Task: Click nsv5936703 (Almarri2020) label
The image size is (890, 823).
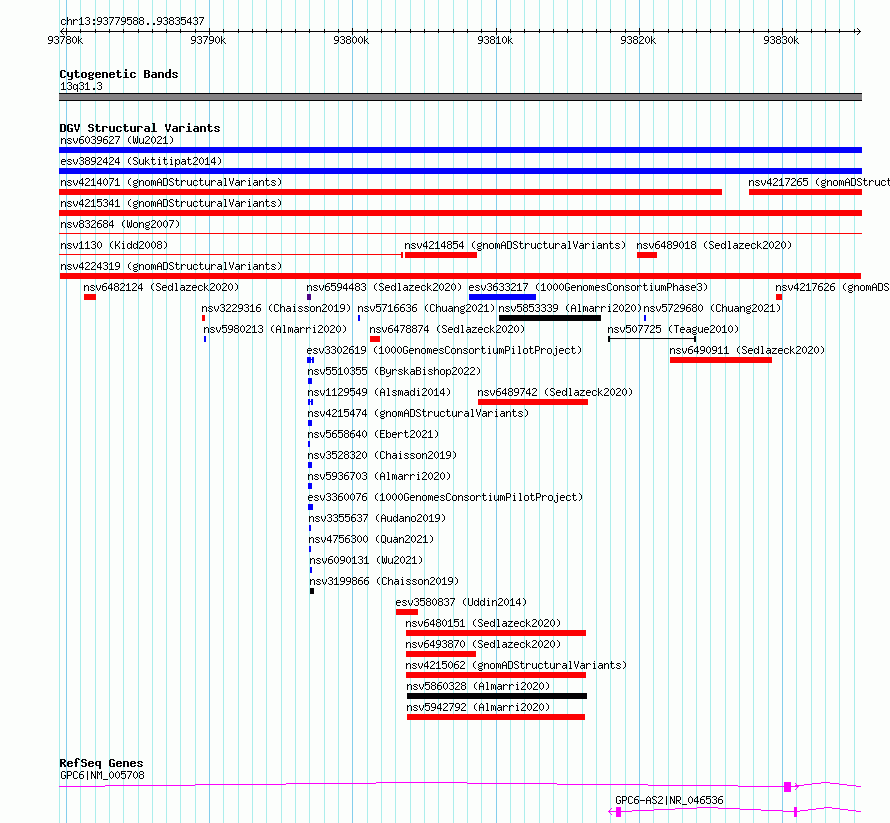Action: 379,476
